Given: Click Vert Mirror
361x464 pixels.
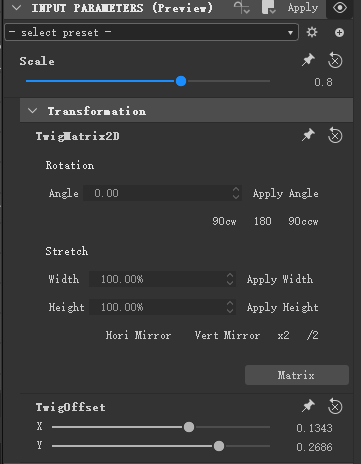Looking at the screenshot, I should (x=227, y=335).
